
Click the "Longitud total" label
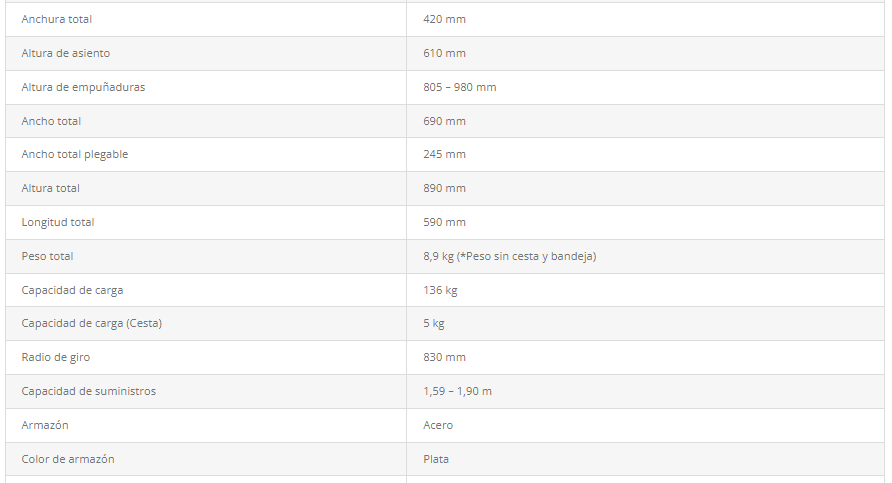click(x=57, y=222)
